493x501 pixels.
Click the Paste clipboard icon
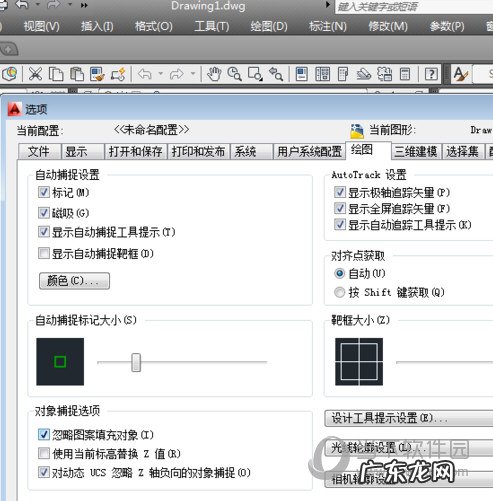point(77,74)
